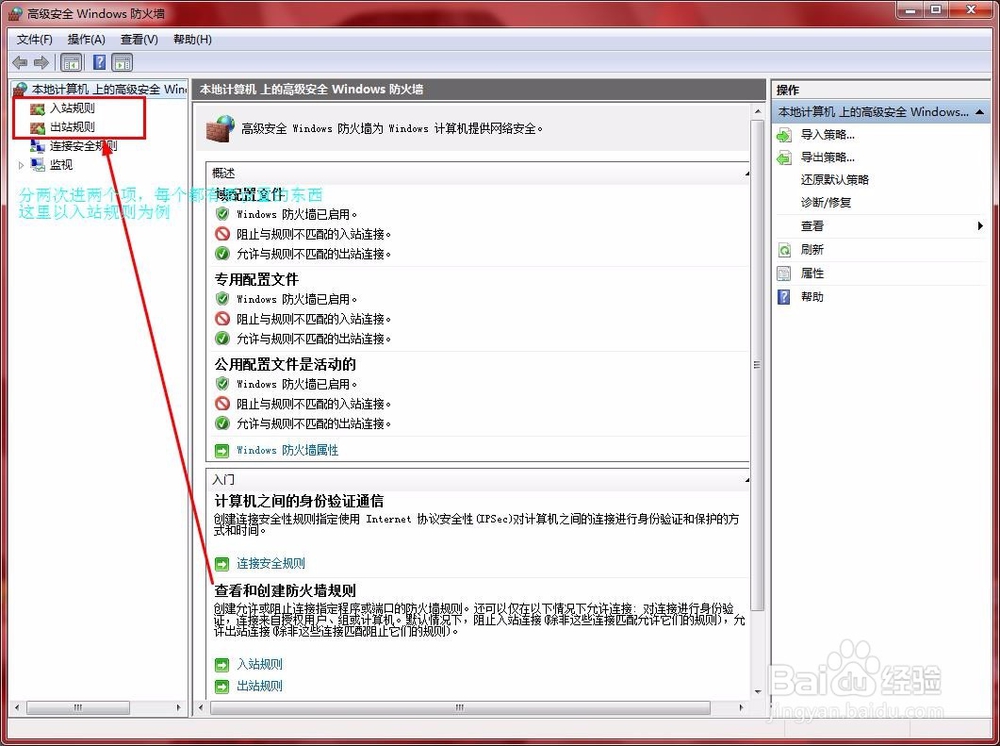Image resolution: width=1000 pixels, height=746 pixels.
Task: Click the center pane vertical scrollbar thumb
Action: tap(758, 365)
